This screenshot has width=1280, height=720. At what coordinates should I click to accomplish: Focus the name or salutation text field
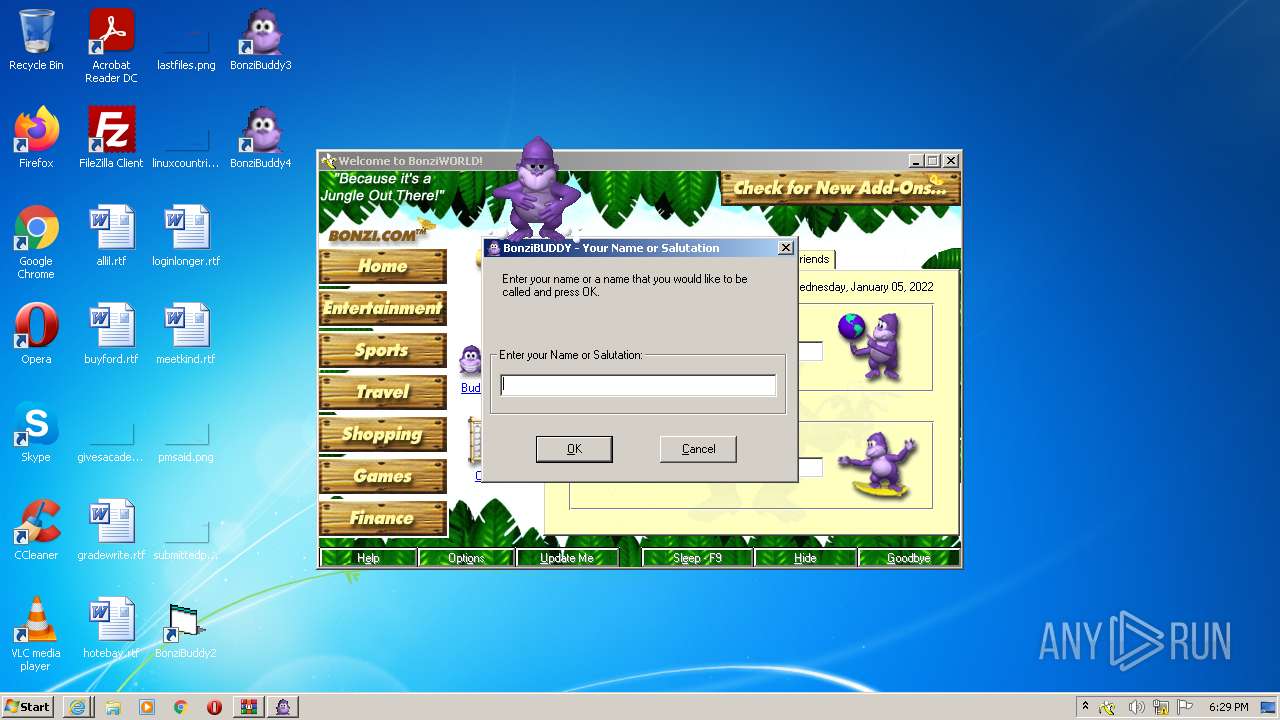[x=638, y=385]
